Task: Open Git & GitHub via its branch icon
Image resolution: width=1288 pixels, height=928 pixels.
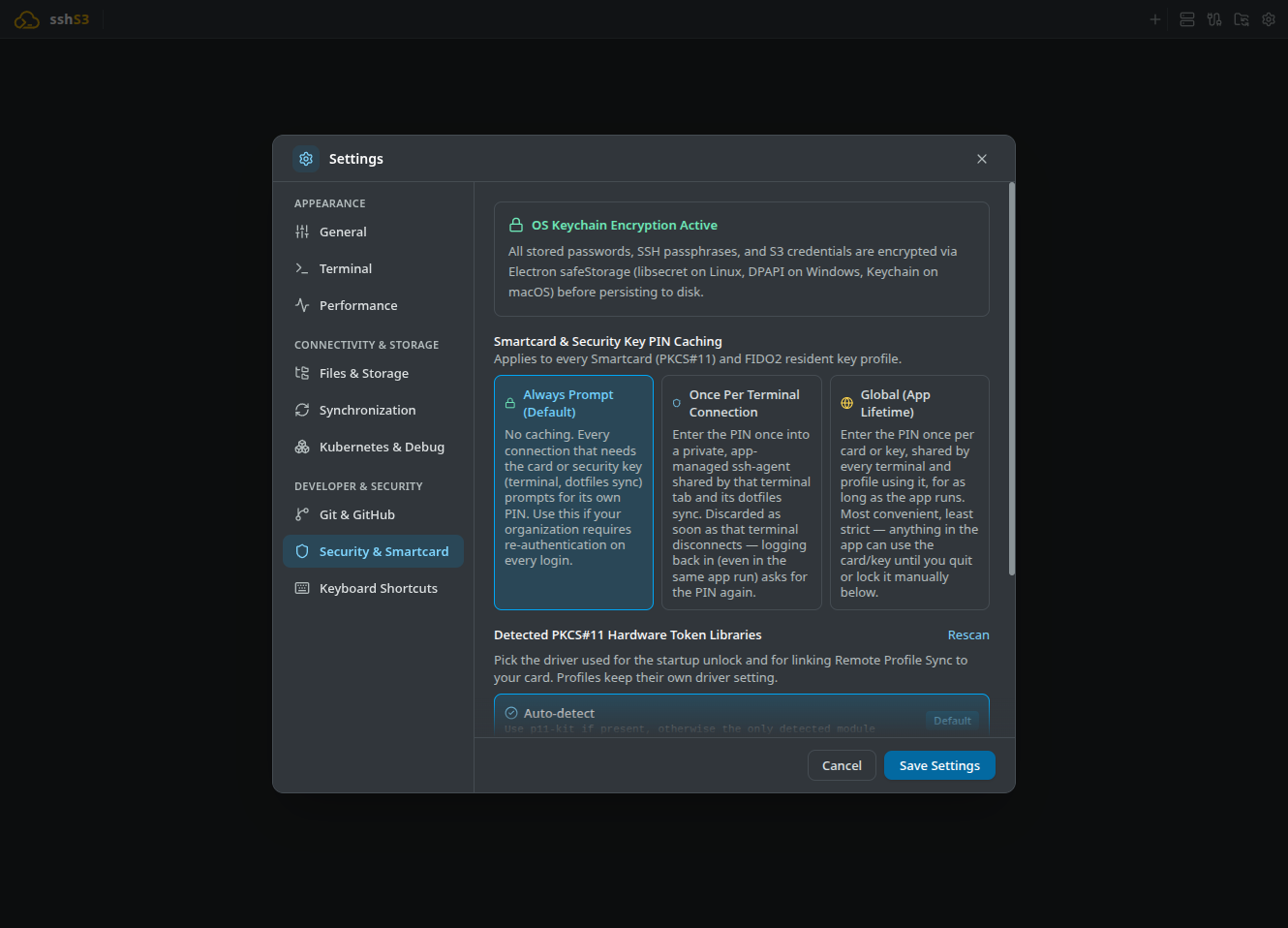Action: click(302, 514)
